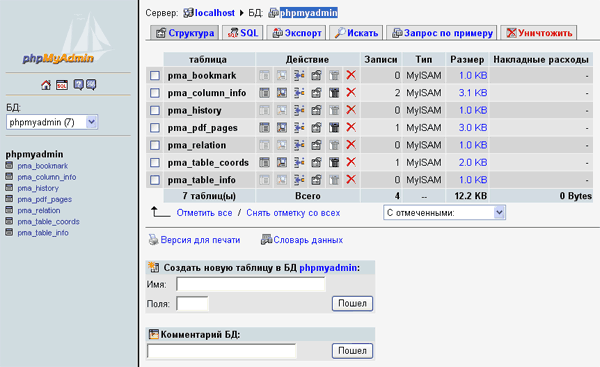Screen dimensions: 600x367
Task: Browse pma_column_info with its first action icon
Action: [x=264, y=93]
